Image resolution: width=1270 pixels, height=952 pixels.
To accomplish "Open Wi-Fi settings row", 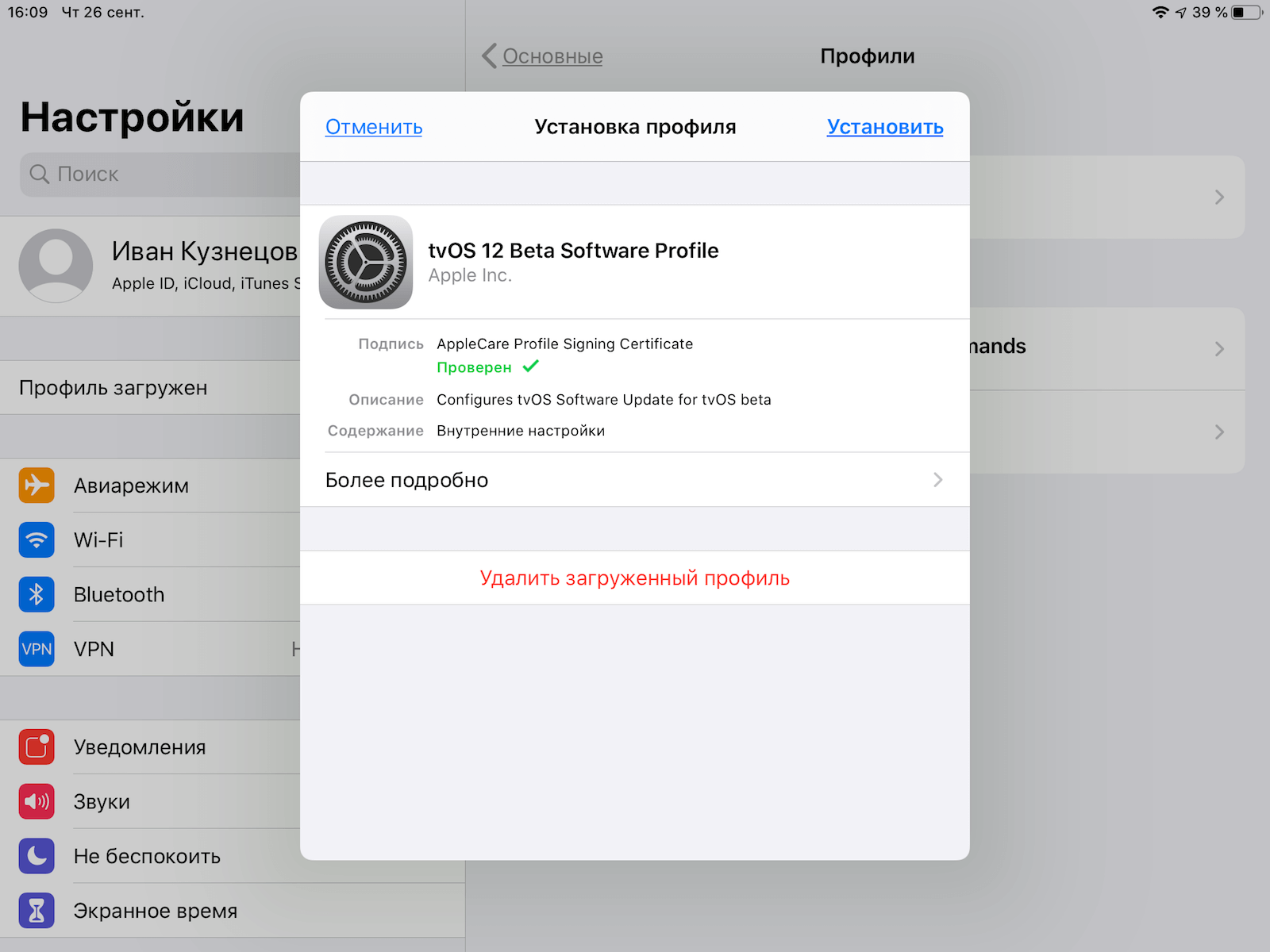I will [x=150, y=540].
